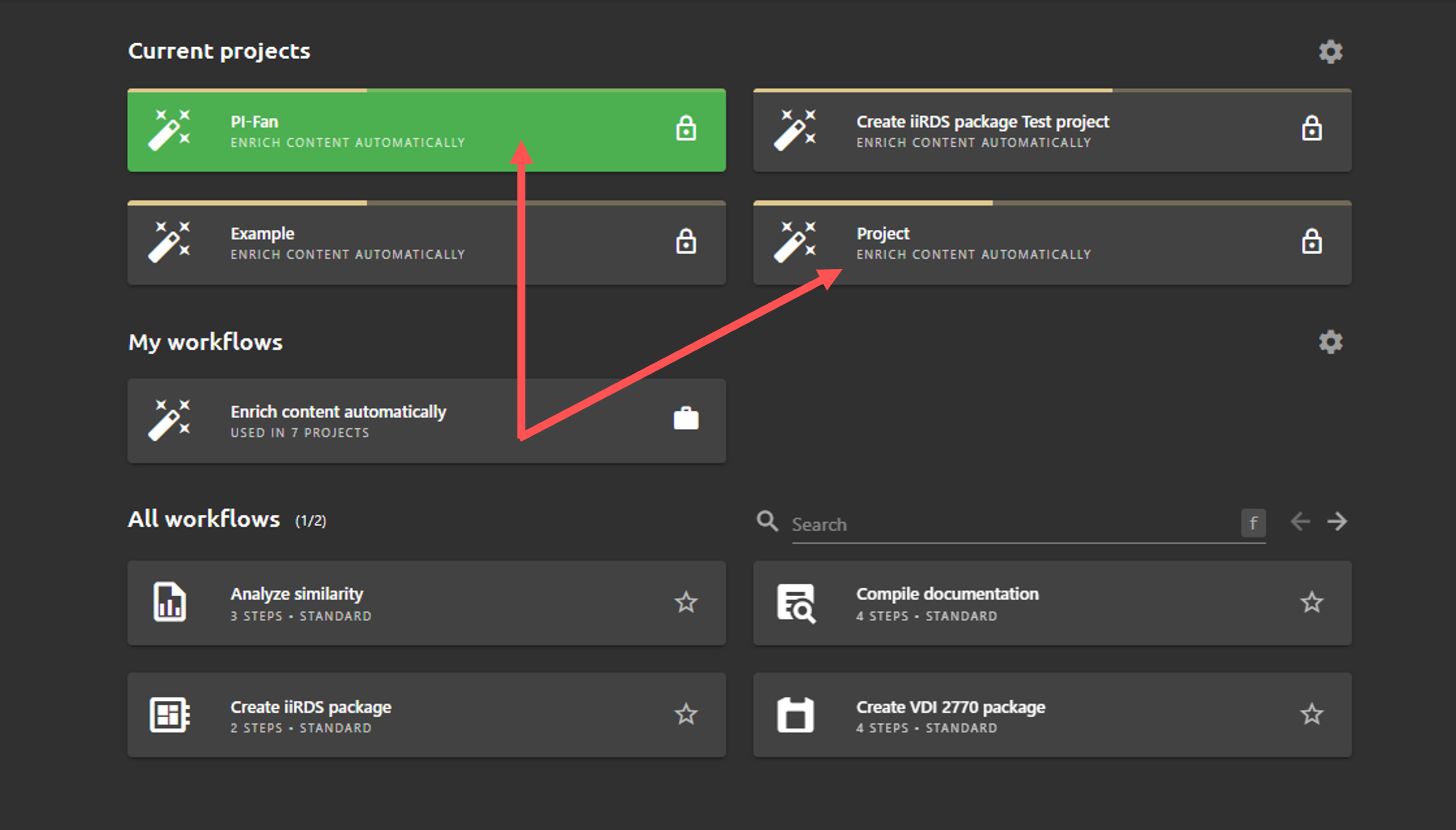This screenshot has width=1456, height=830.
Task: Click '2 STEPS • STANDARD' under Create iiRDS package
Action: (301, 728)
